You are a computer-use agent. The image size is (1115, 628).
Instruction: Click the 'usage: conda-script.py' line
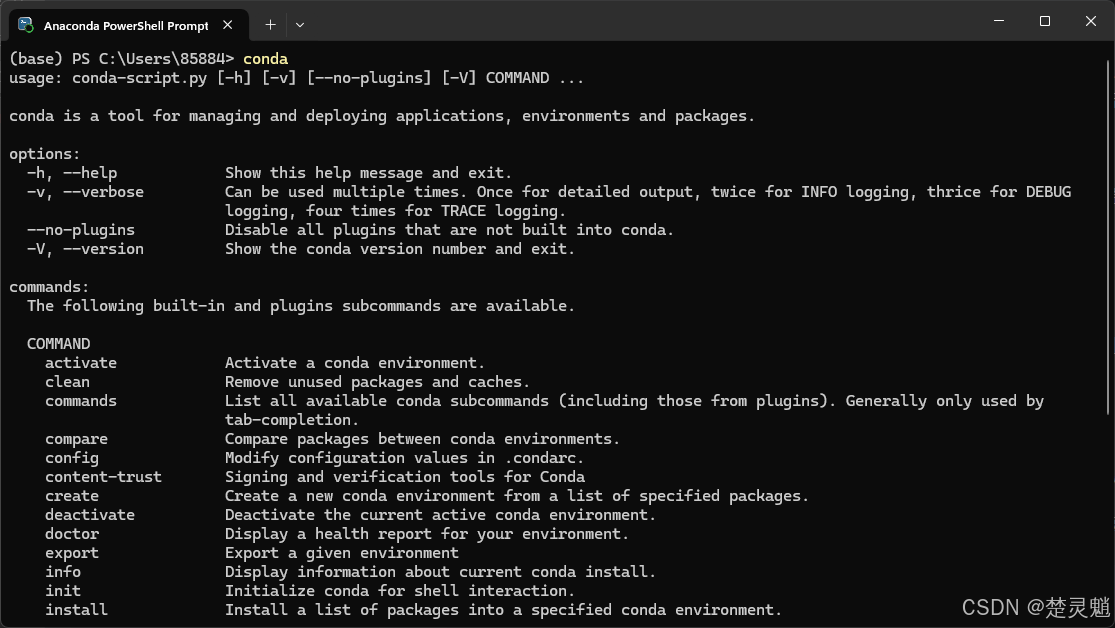click(297, 78)
